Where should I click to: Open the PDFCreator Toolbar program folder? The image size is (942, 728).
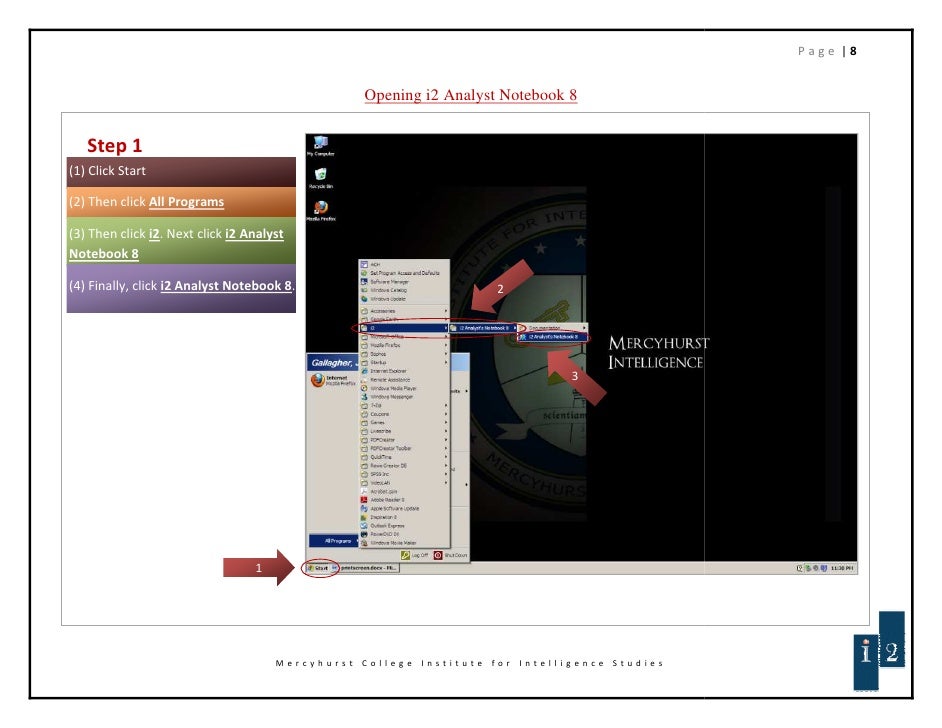[404, 448]
